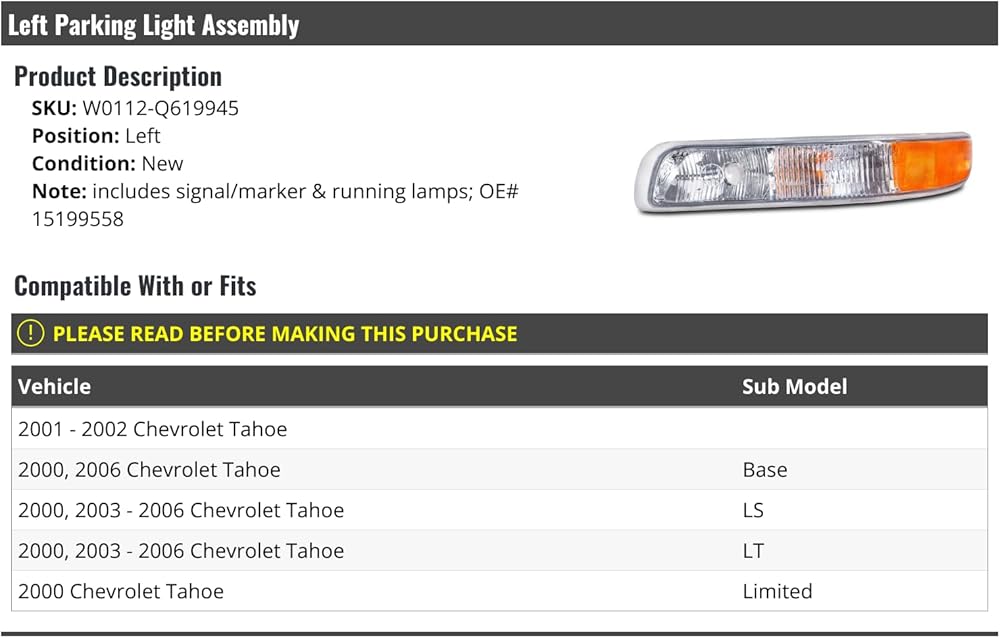Viewport: 1000px width, 638px height.
Task: Click the Base sub model cell
Action: click(765, 470)
